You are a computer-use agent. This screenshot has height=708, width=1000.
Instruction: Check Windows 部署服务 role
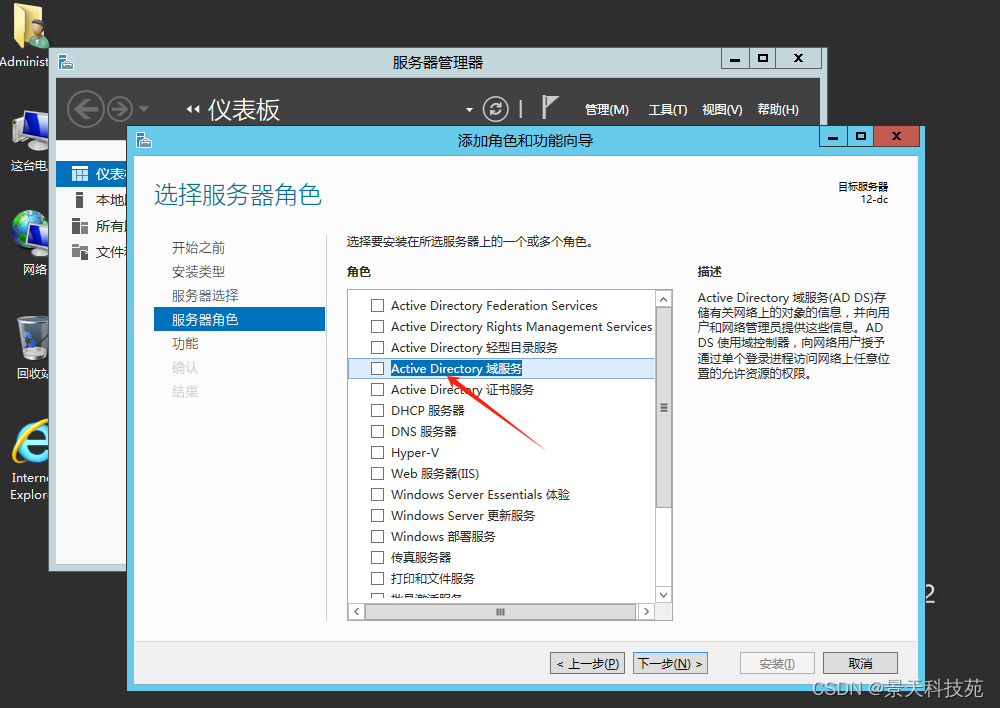click(378, 536)
